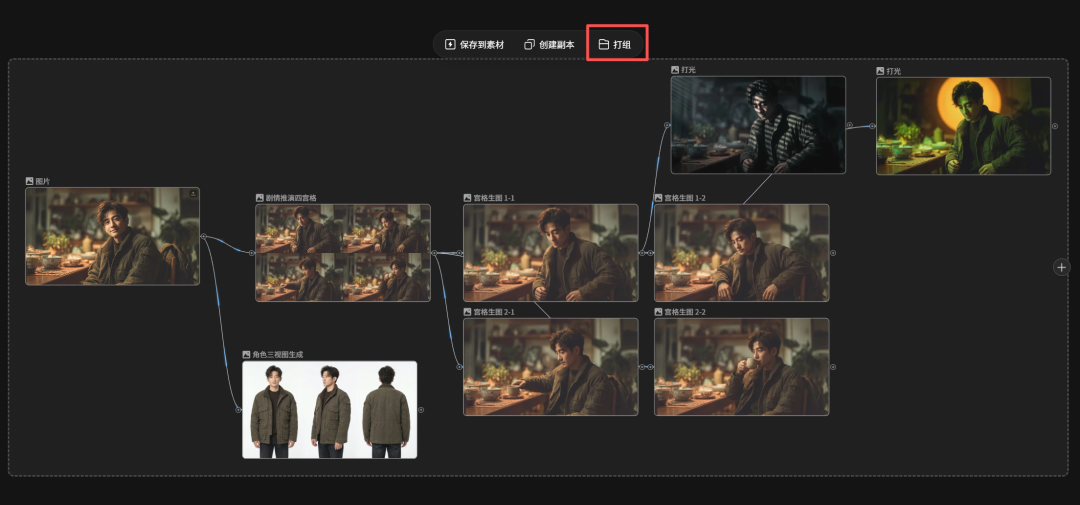
Task: Click the output port of 宫格生图 2-2
Action: (x=833, y=367)
